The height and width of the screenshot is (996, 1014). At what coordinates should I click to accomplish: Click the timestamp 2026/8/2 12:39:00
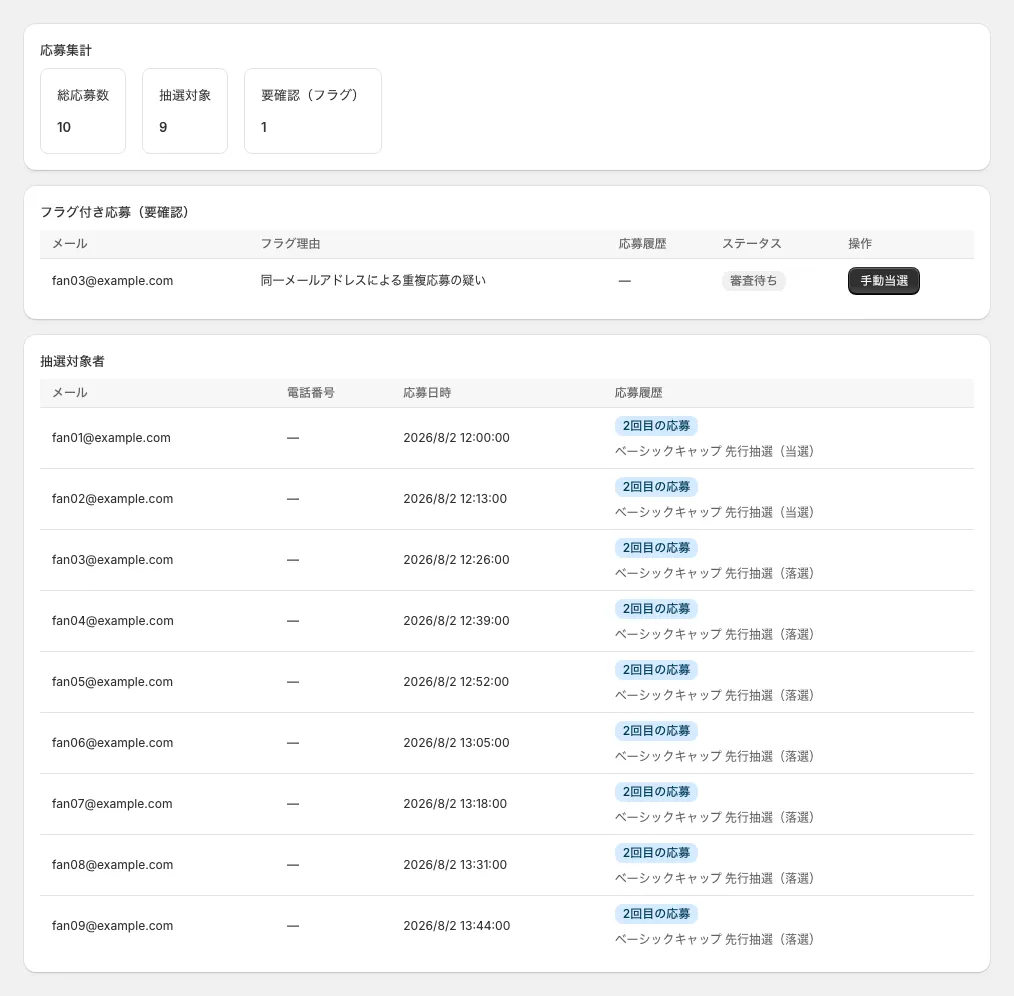pyautogui.click(x=457, y=621)
